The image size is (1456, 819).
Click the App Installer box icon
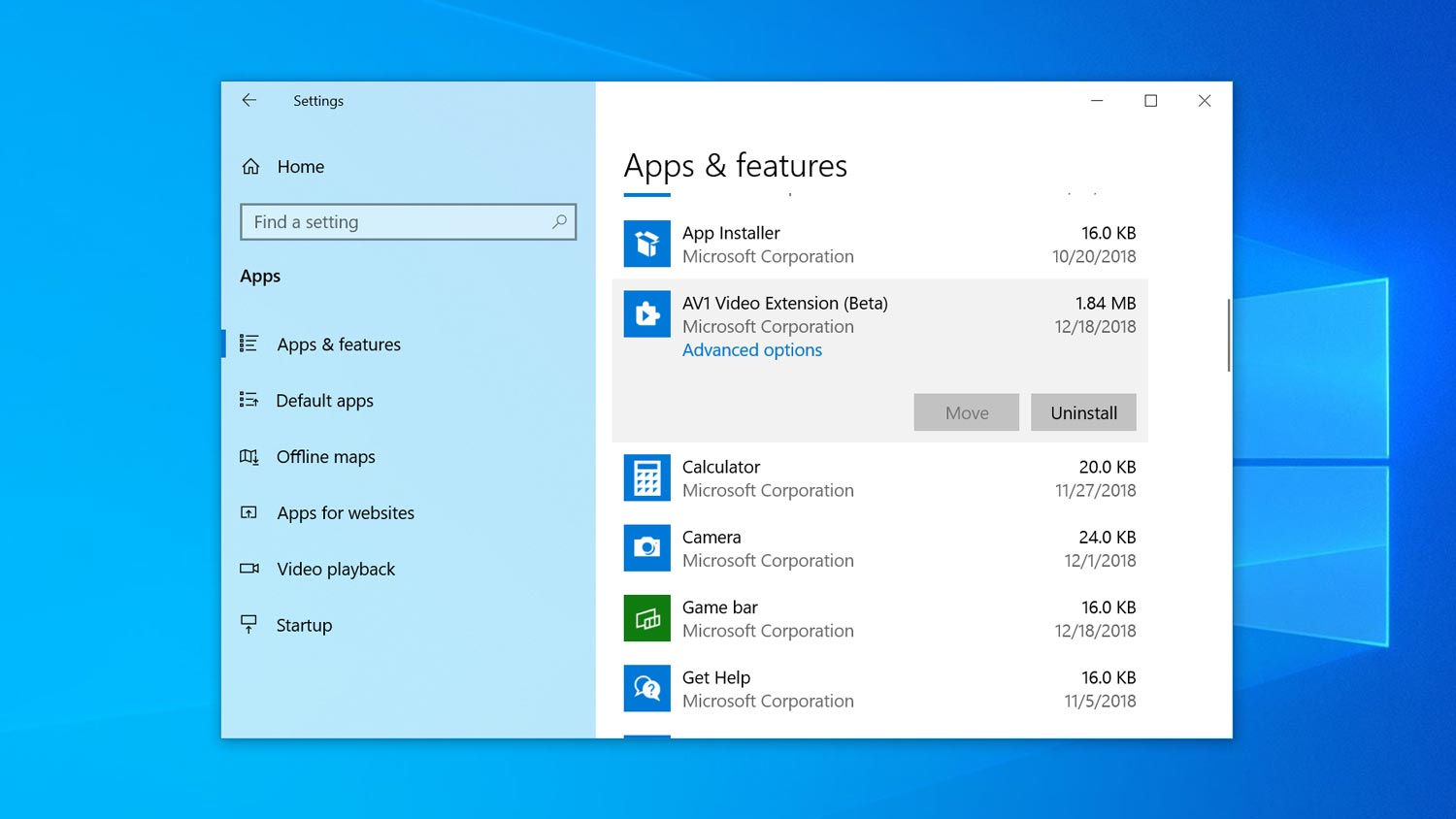pos(646,244)
